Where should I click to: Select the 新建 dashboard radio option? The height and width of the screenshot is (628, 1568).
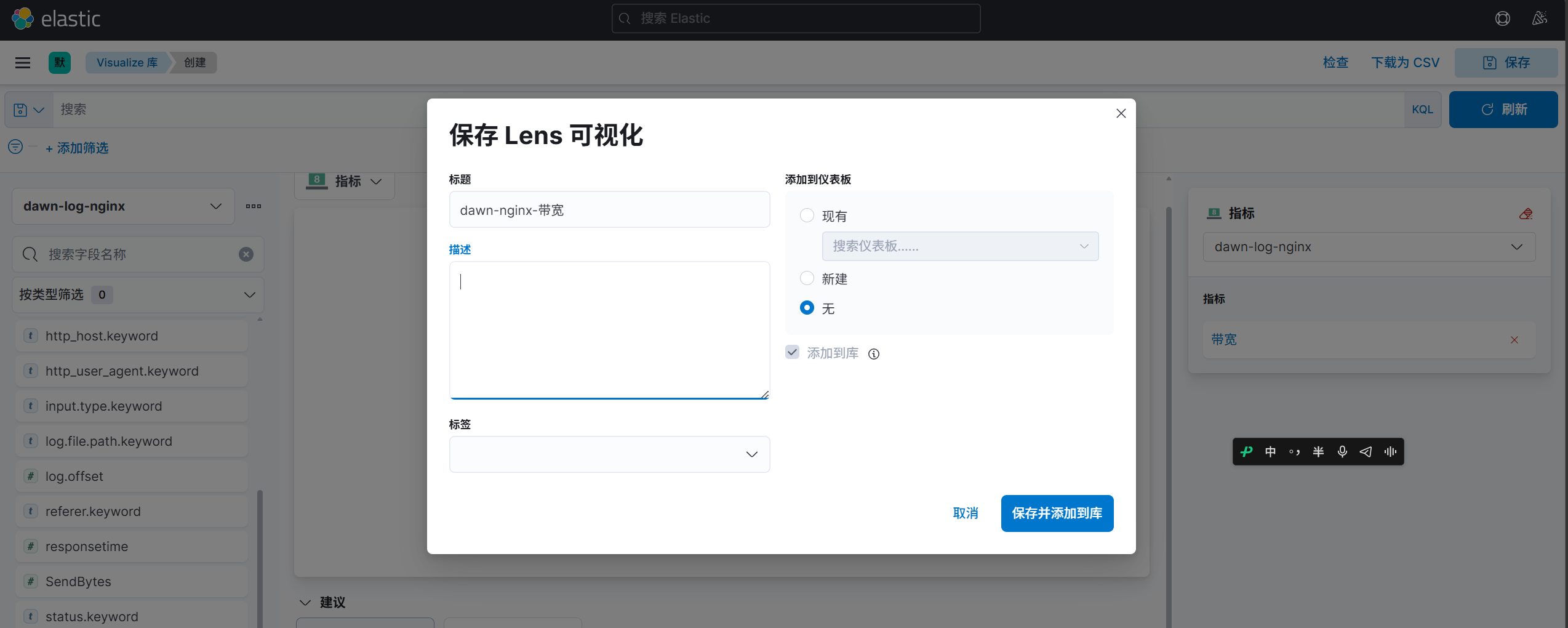[807, 278]
